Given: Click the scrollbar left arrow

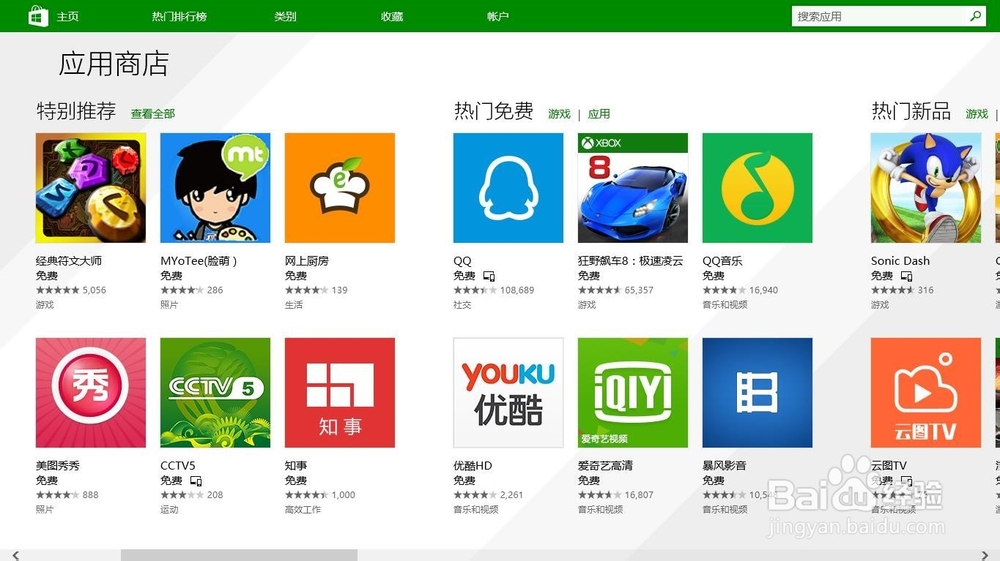Looking at the screenshot, I should 16,555.
